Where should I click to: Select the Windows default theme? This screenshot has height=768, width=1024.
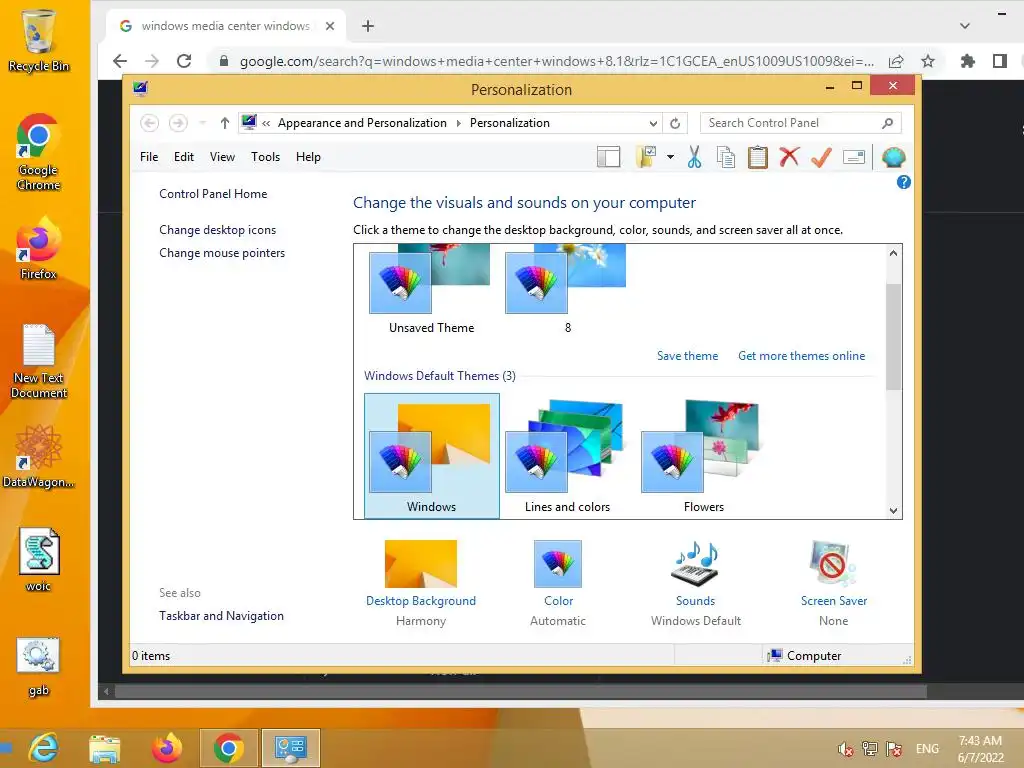(x=432, y=456)
